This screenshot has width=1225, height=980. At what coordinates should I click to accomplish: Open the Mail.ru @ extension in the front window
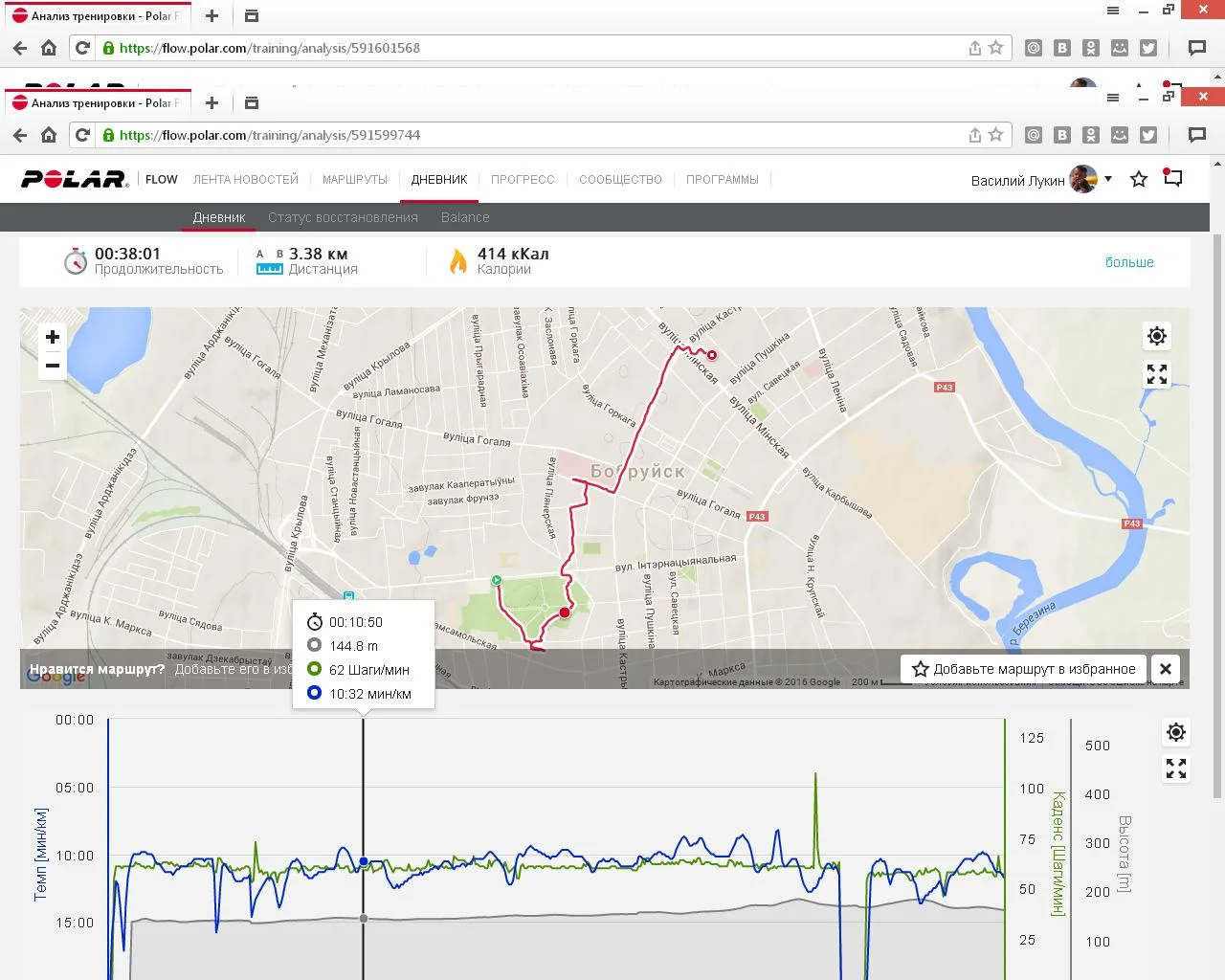click(x=1034, y=135)
